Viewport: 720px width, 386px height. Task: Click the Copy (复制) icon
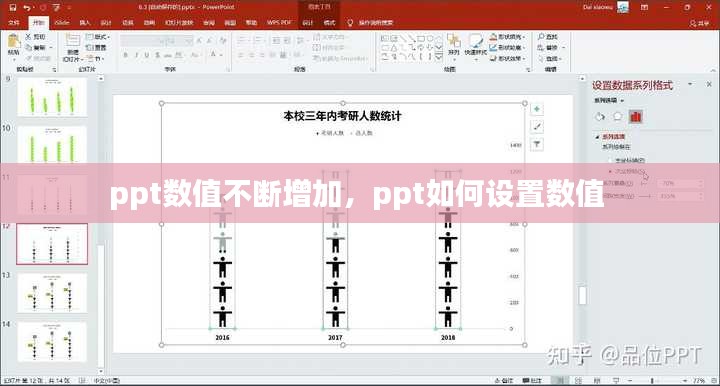[x=28, y=47]
